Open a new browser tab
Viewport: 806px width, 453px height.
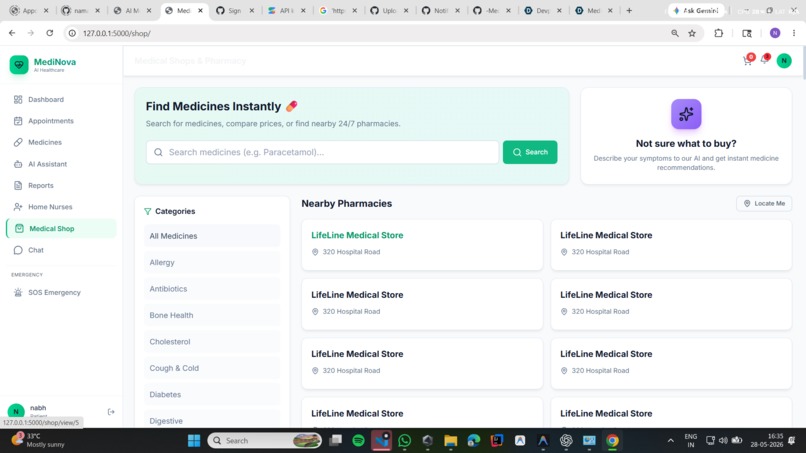coord(629,10)
